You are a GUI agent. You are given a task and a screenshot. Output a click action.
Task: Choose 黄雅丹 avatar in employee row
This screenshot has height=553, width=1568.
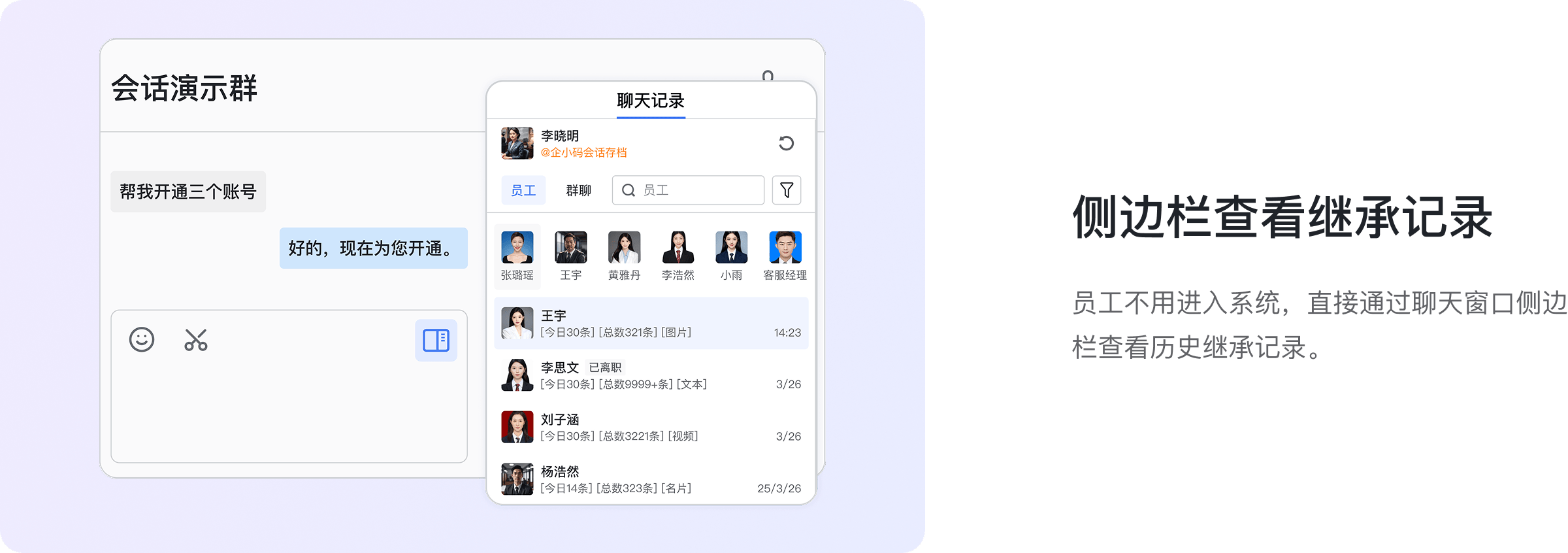625,248
